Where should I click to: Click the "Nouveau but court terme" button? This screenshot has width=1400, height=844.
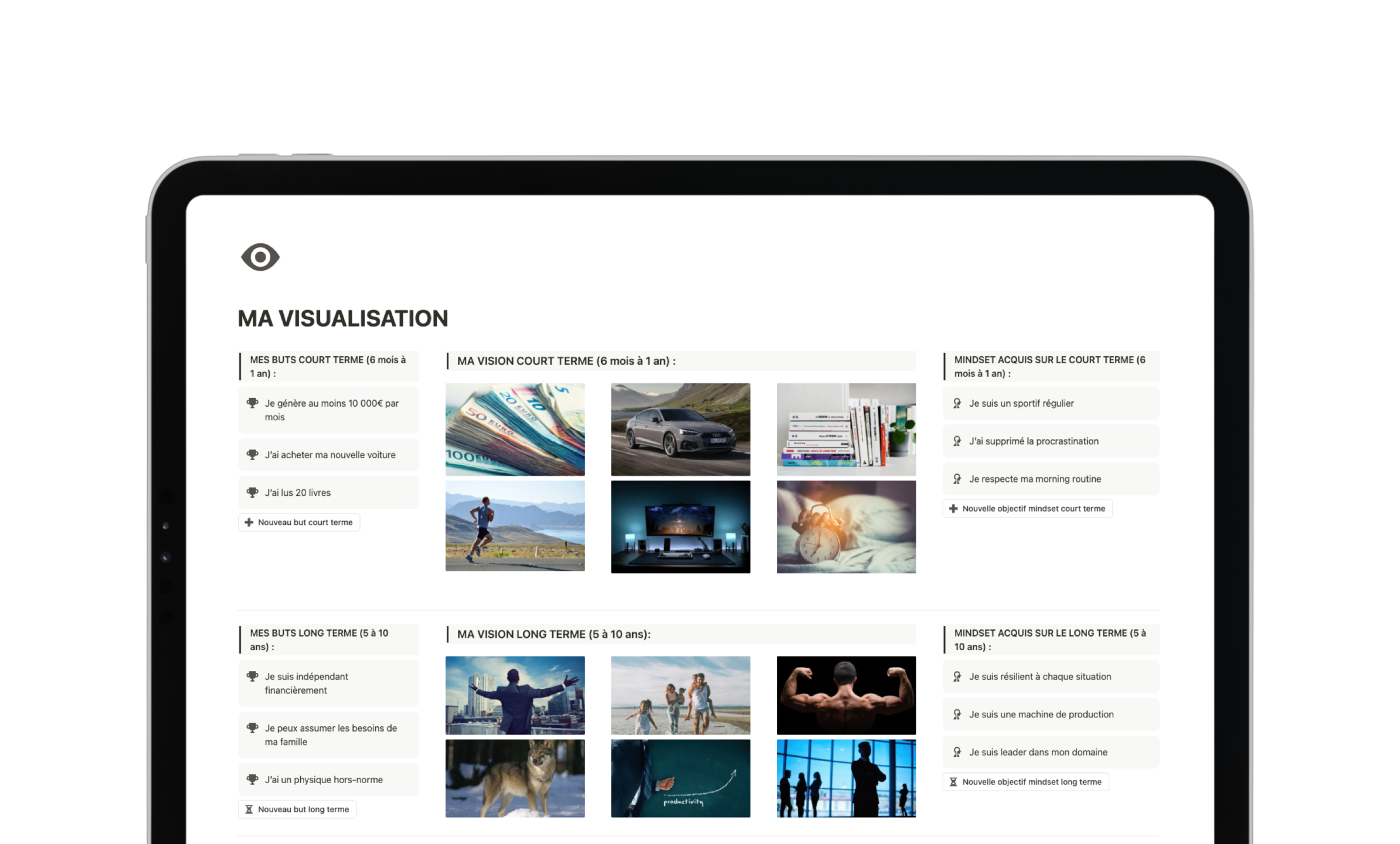click(299, 522)
